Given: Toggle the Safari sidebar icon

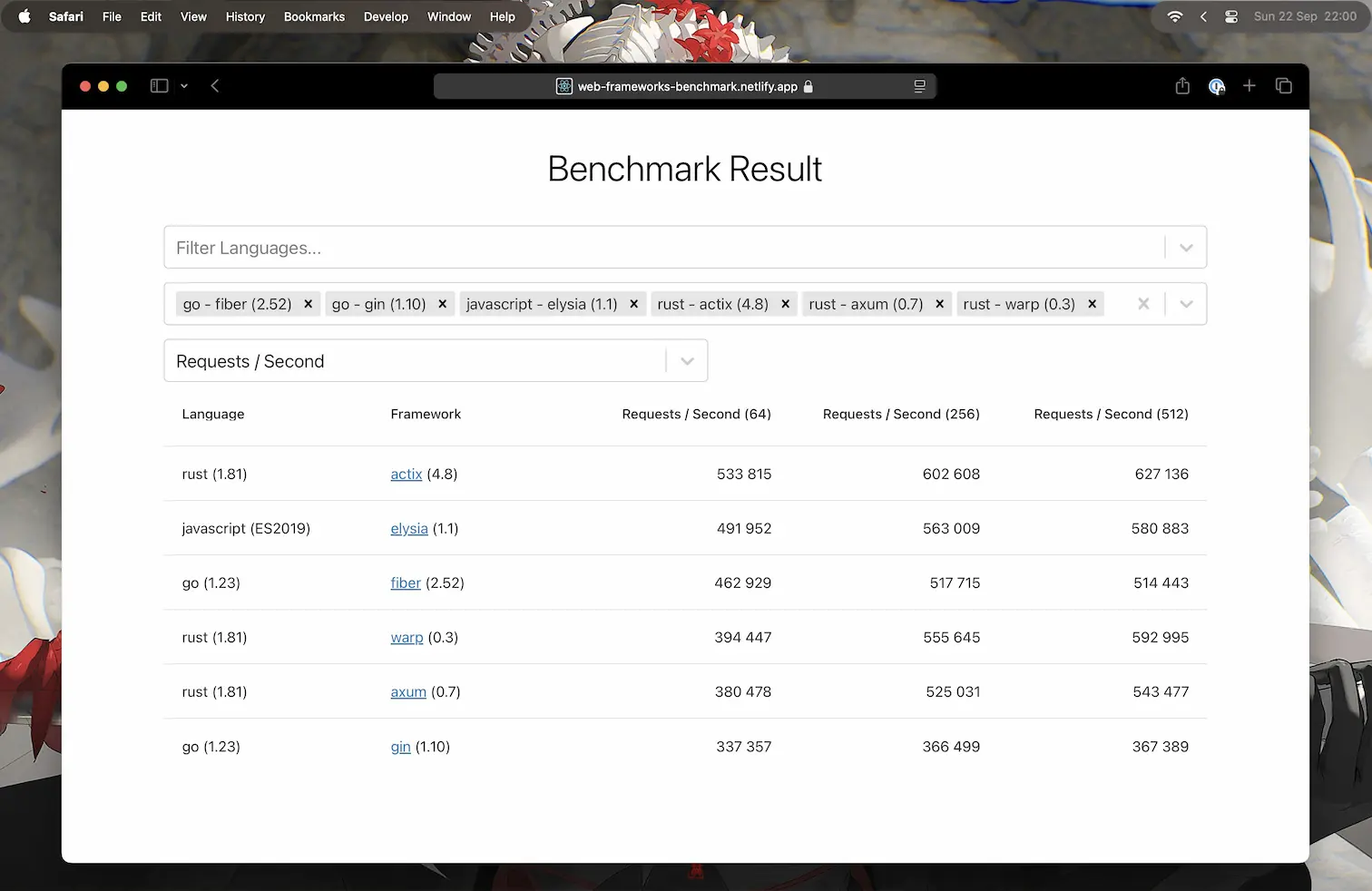Looking at the screenshot, I should coord(159,85).
